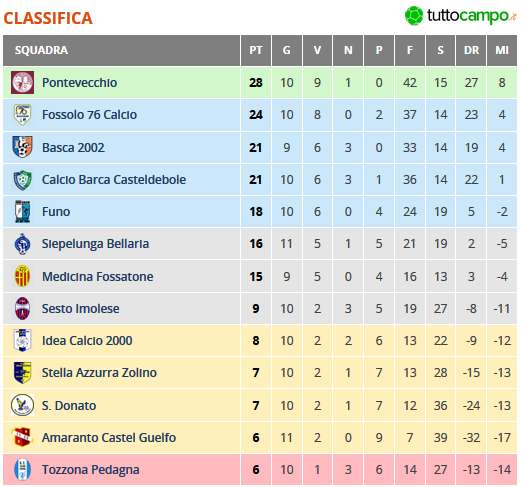This screenshot has width=522, height=487.
Task: Open the Tozzona Pedagna team link
Action: pyautogui.click(x=91, y=470)
